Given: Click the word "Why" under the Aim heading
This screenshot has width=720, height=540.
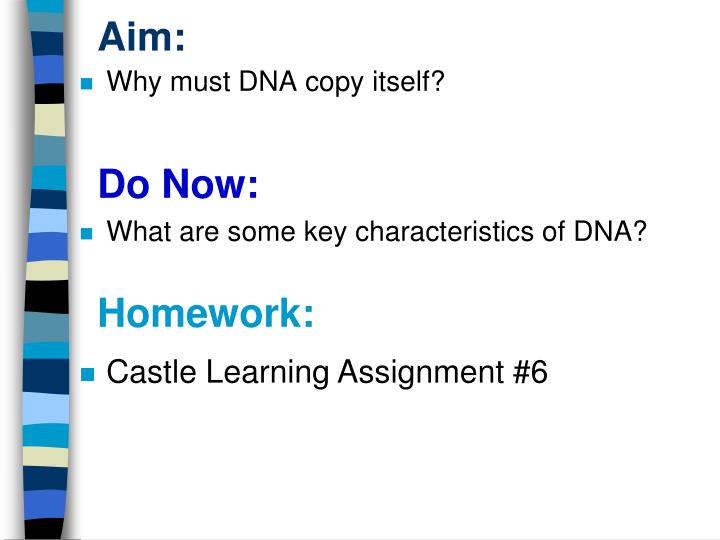Looking at the screenshot, I should 127,83.
